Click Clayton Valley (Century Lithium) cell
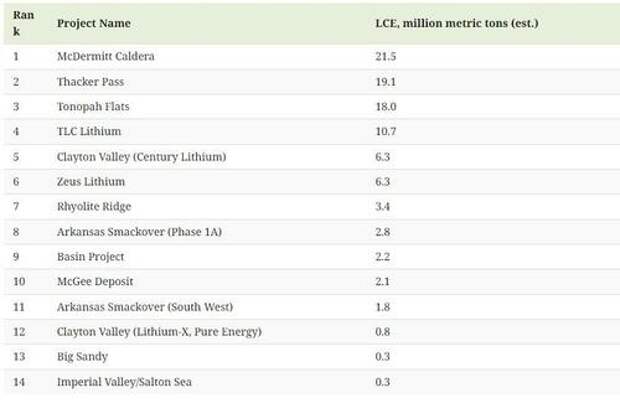The image size is (620, 403). click(x=141, y=156)
